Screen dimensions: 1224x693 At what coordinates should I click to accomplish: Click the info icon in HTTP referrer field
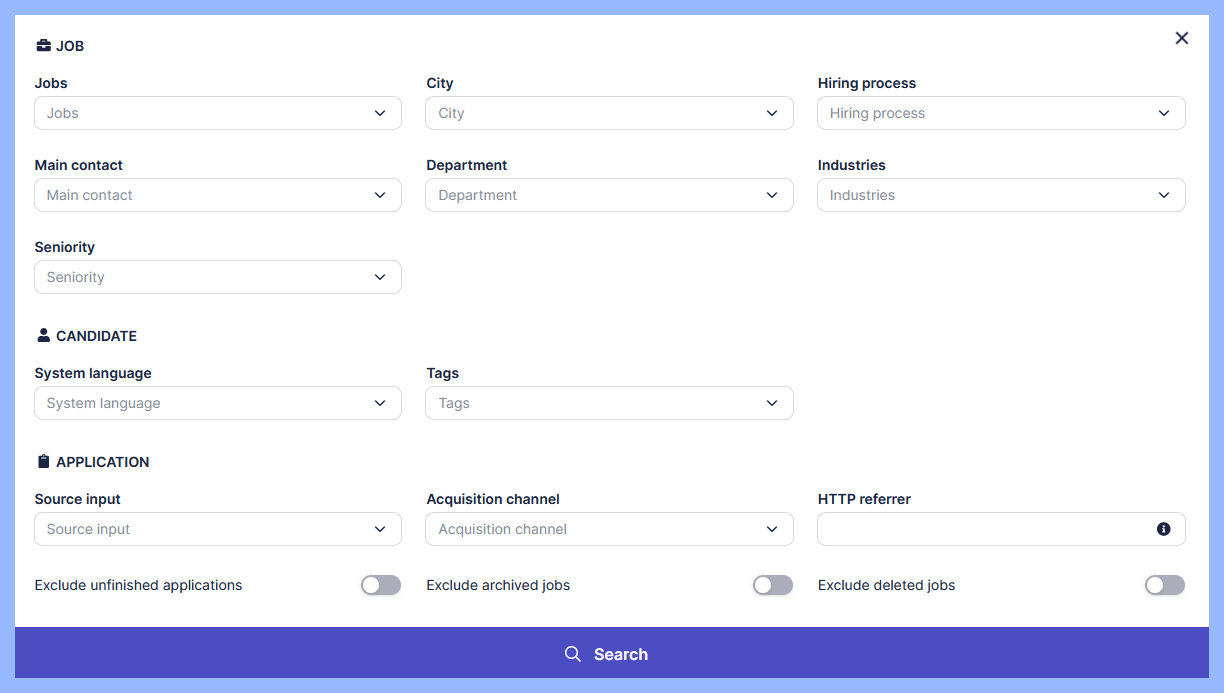tap(1163, 529)
